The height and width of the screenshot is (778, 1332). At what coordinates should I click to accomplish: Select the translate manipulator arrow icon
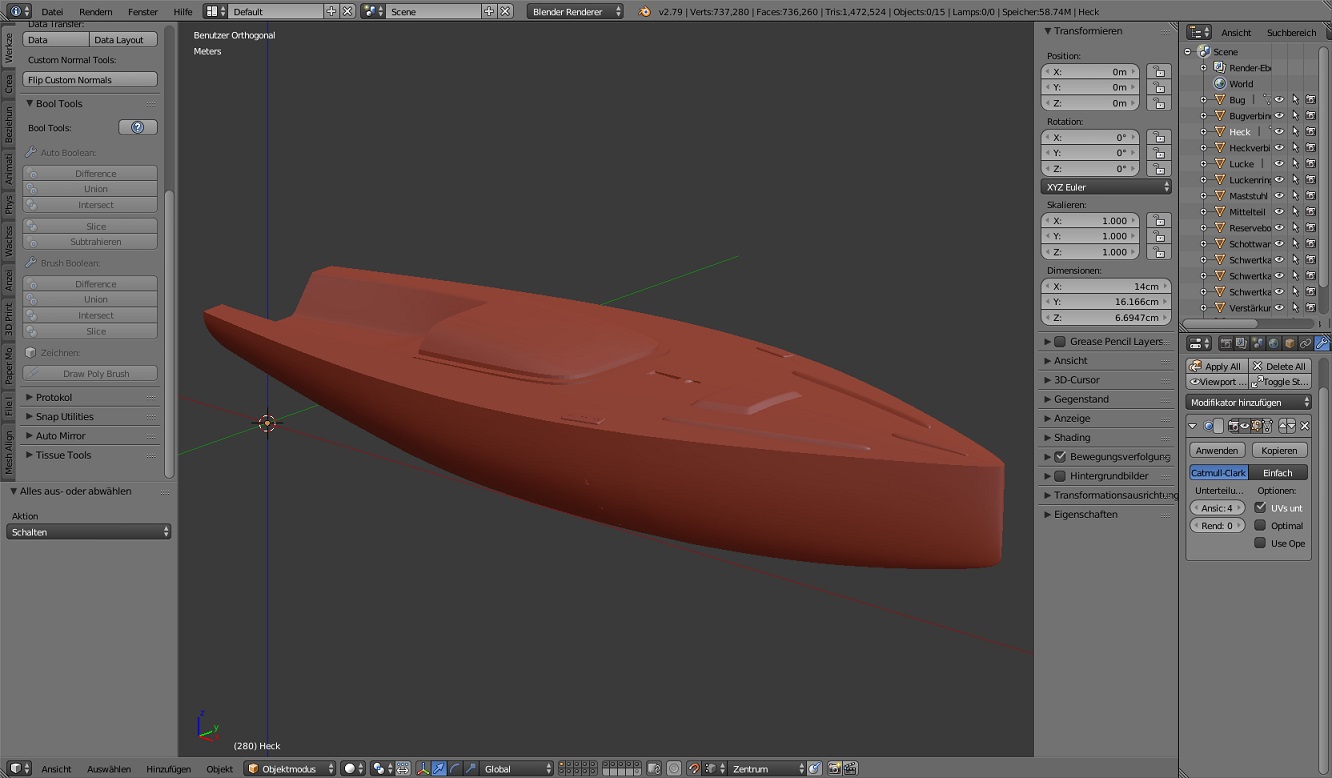click(x=439, y=769)
